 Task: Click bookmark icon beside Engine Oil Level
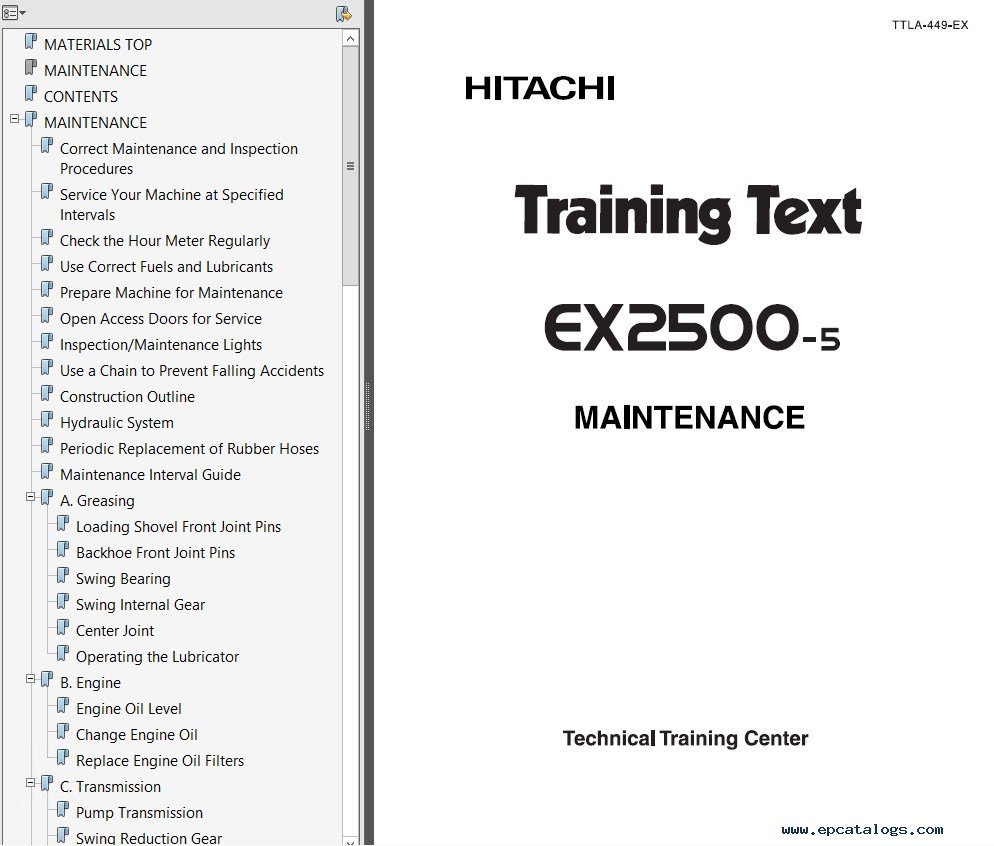tap(63, 706)
